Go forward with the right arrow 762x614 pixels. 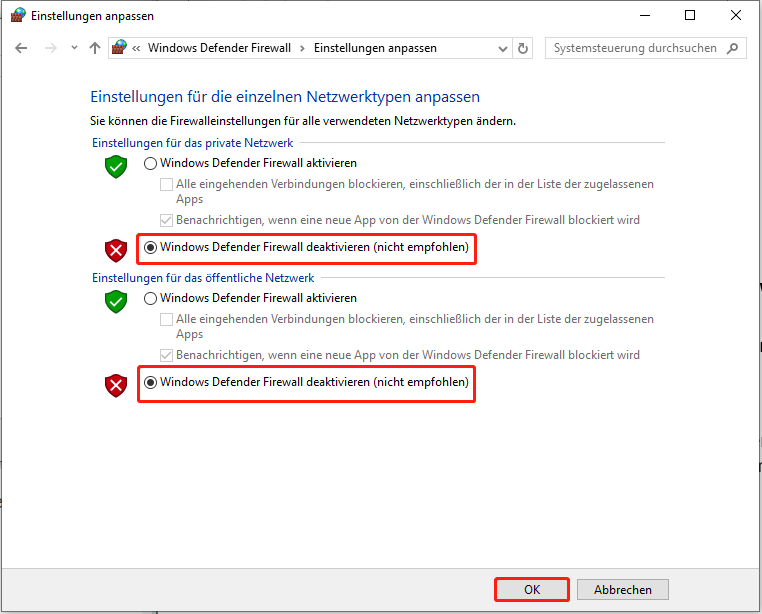[51, 48]
